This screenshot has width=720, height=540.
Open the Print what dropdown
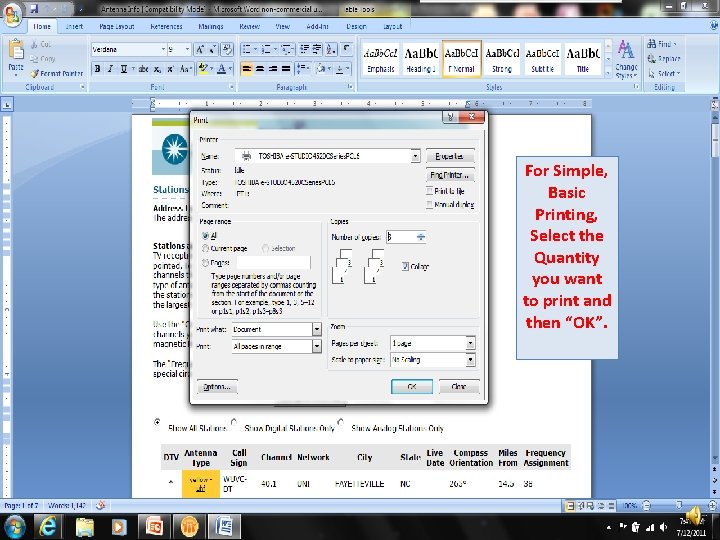[316, 329]
